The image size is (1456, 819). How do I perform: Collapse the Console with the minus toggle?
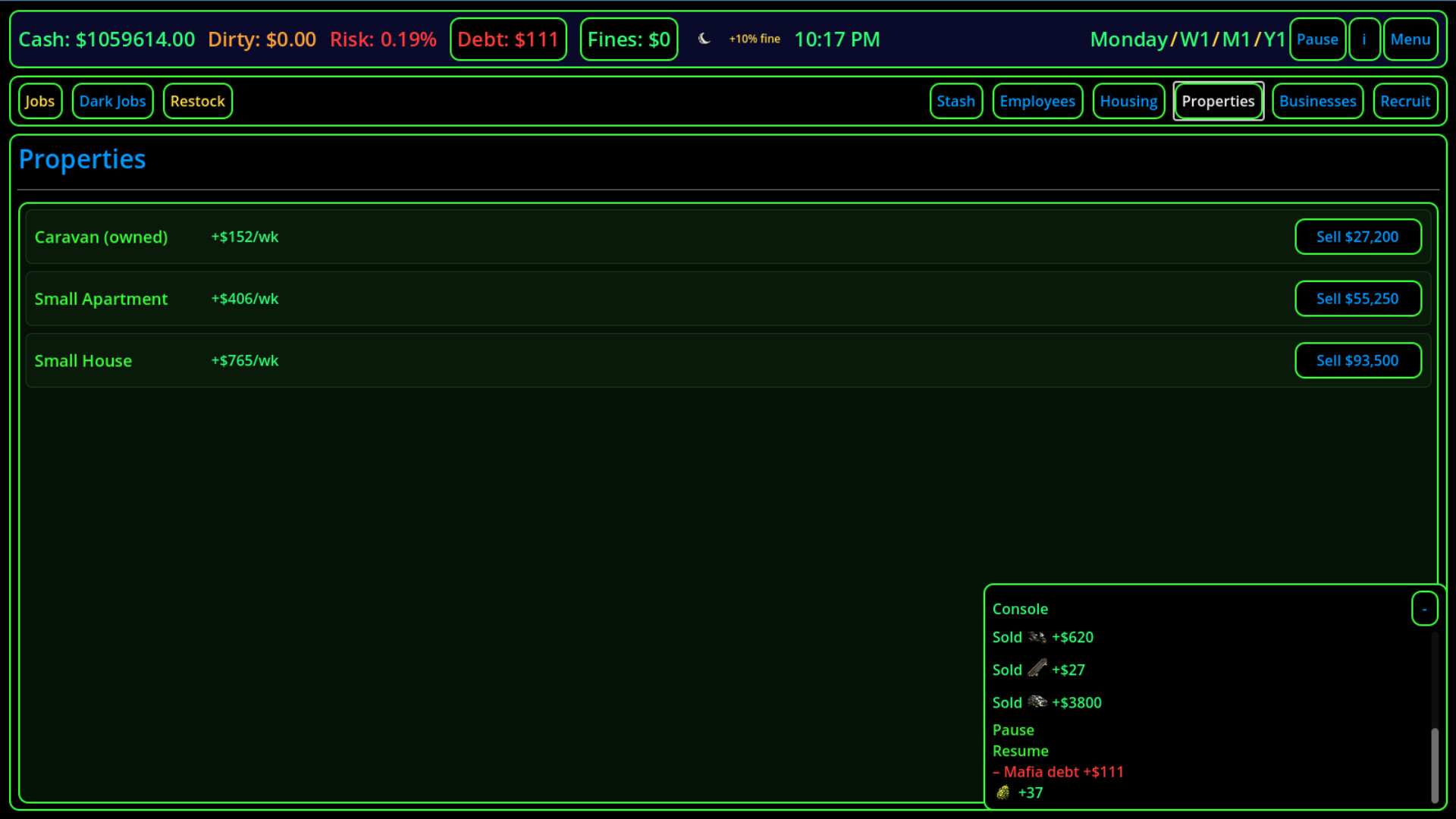1425,609
